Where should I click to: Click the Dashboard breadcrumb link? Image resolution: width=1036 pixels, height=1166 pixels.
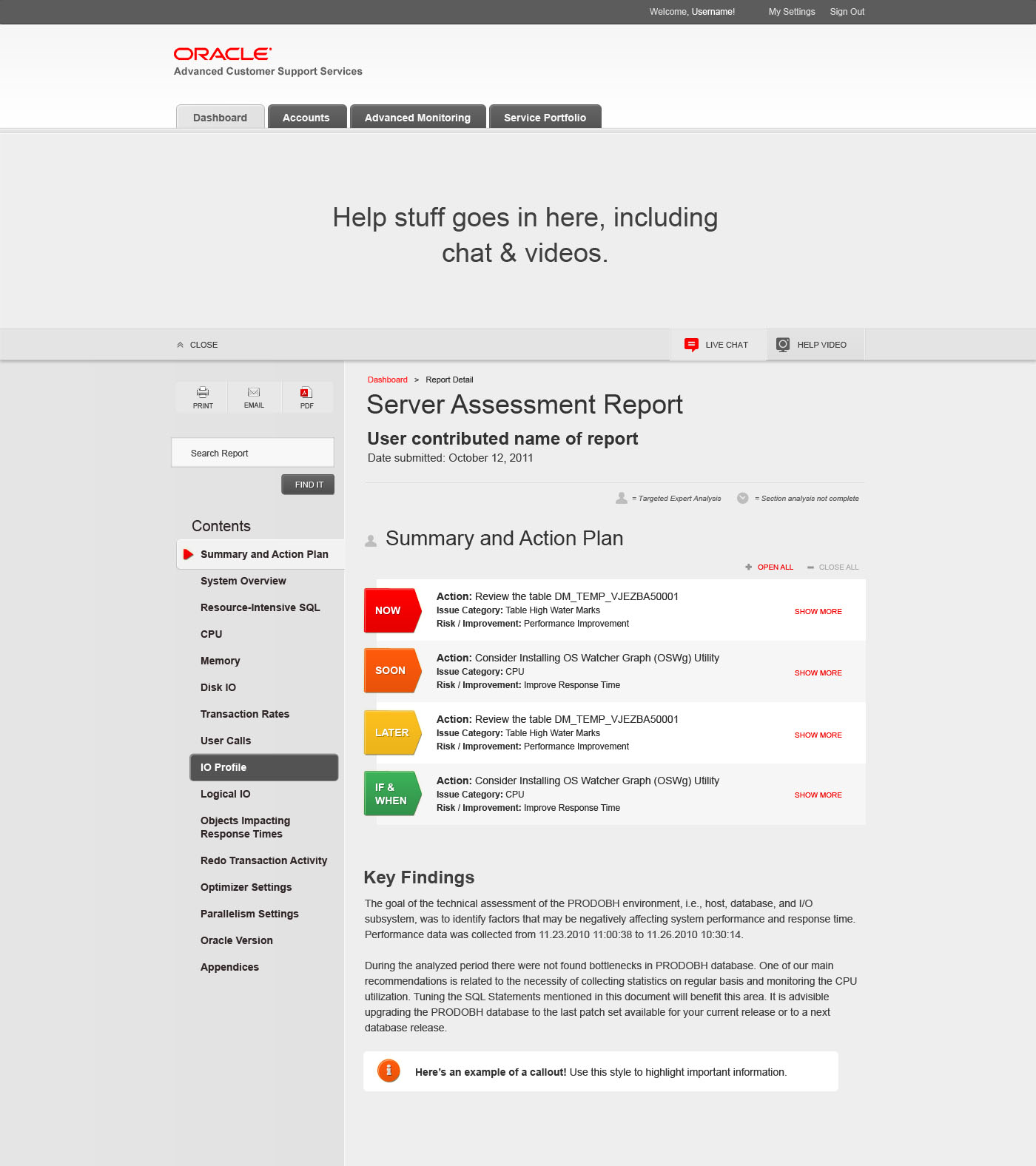[387, 380]
